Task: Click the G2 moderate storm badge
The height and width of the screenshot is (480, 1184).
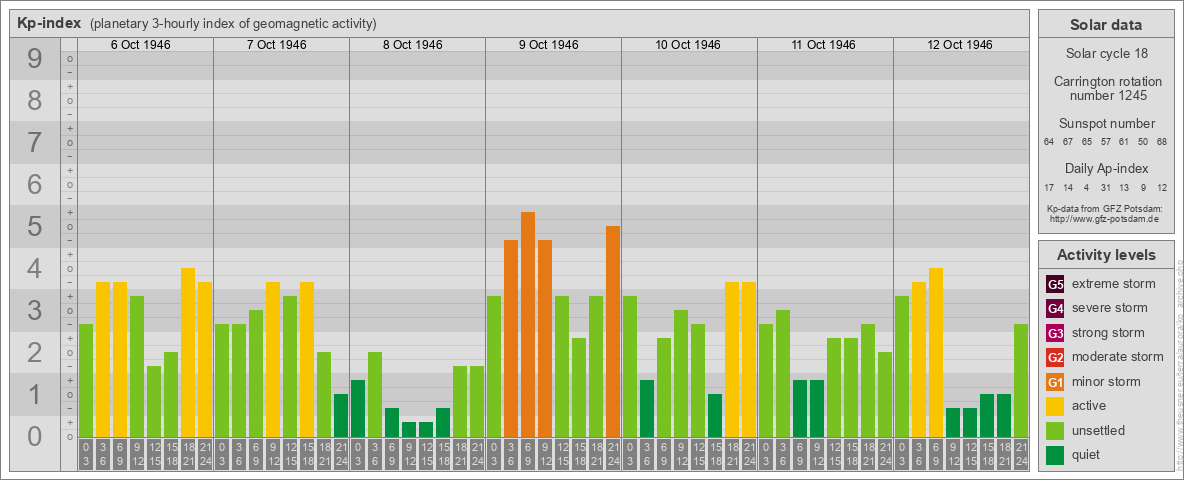Action: pos(1055,357)
